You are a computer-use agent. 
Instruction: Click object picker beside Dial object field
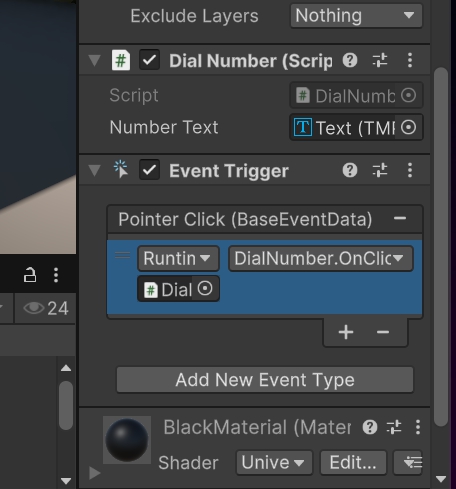tap(205, 288)
